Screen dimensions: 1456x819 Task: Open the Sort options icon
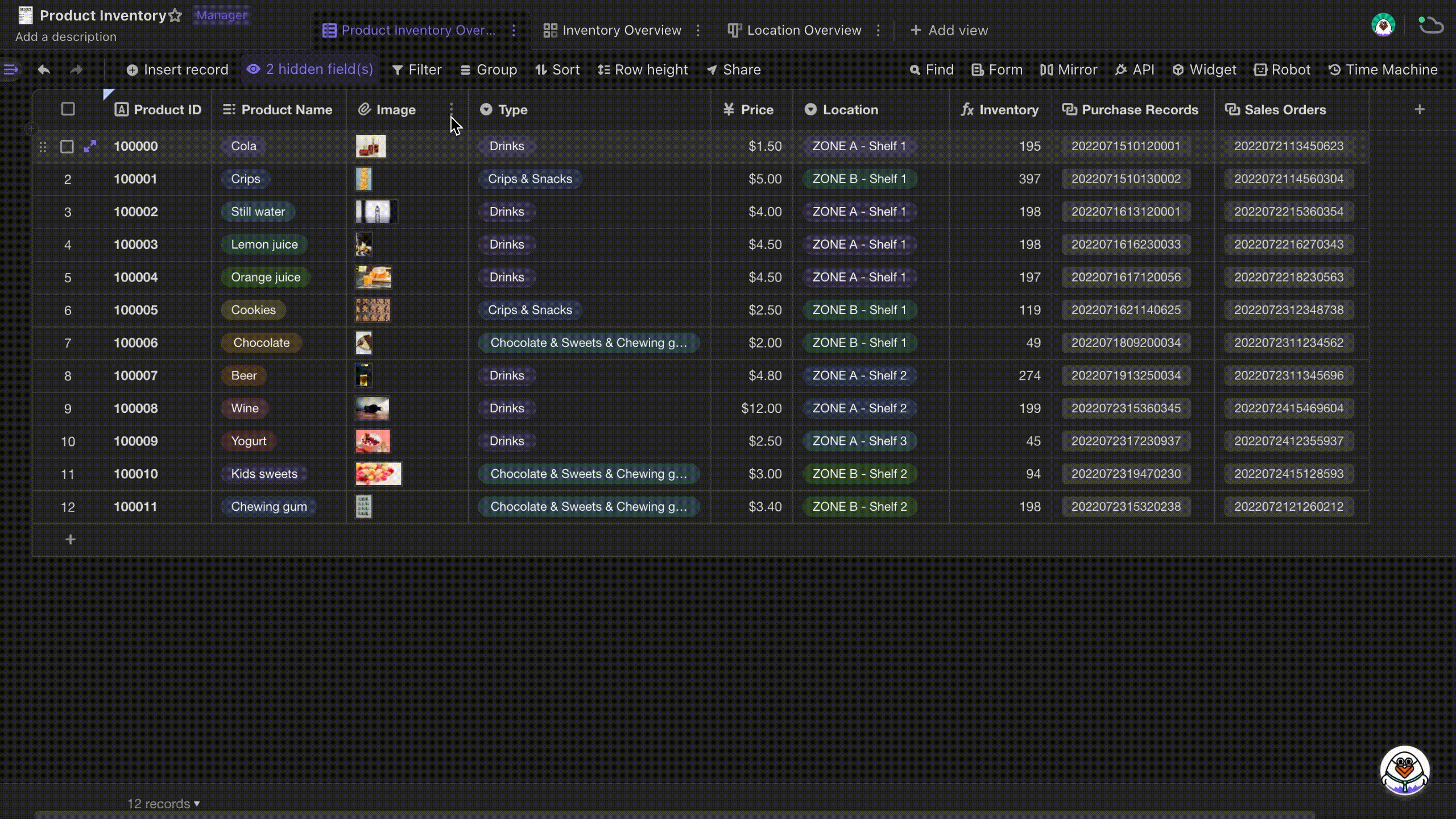point(556,69)
